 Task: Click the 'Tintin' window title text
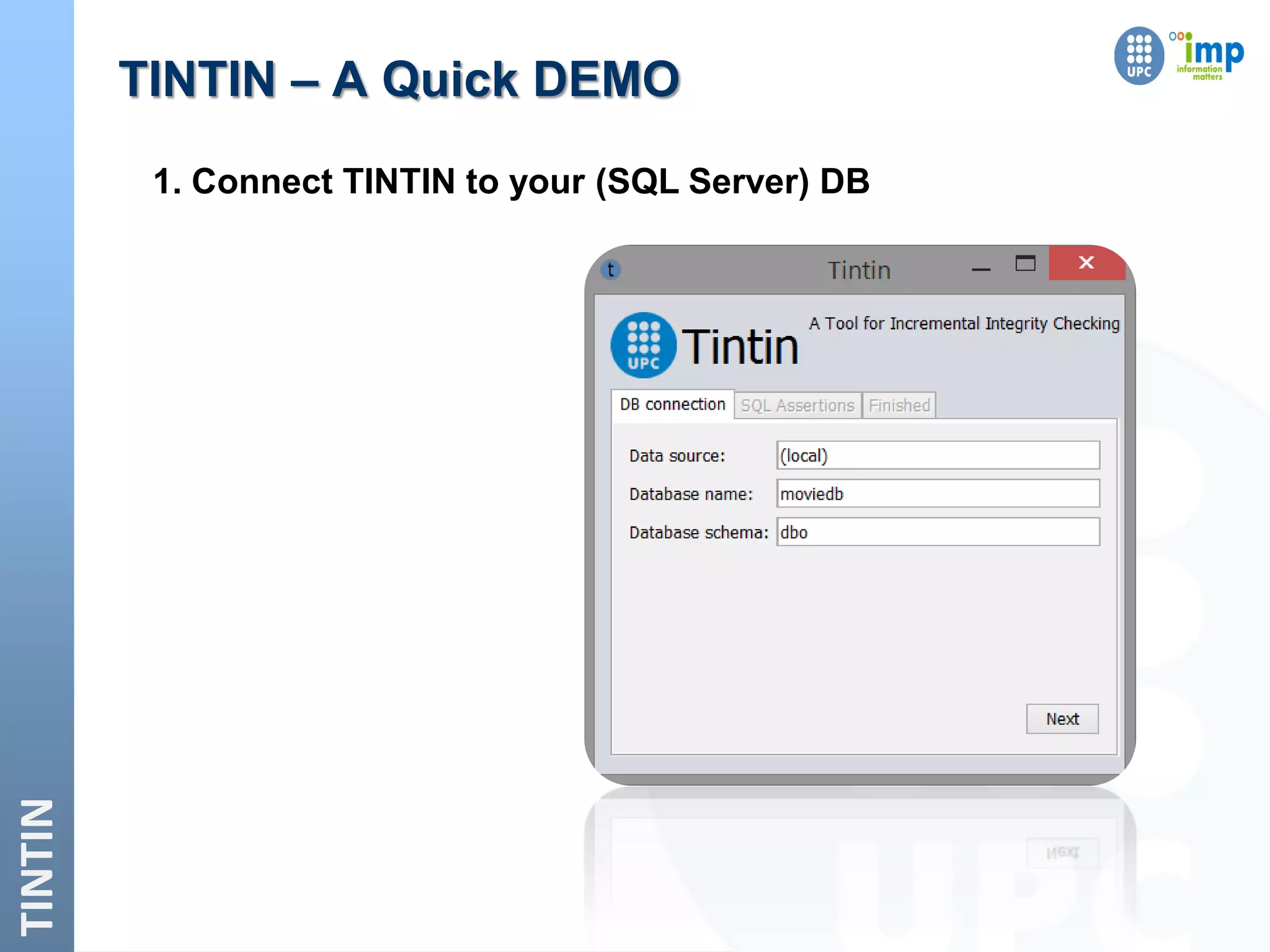click(x=859, y=271)
